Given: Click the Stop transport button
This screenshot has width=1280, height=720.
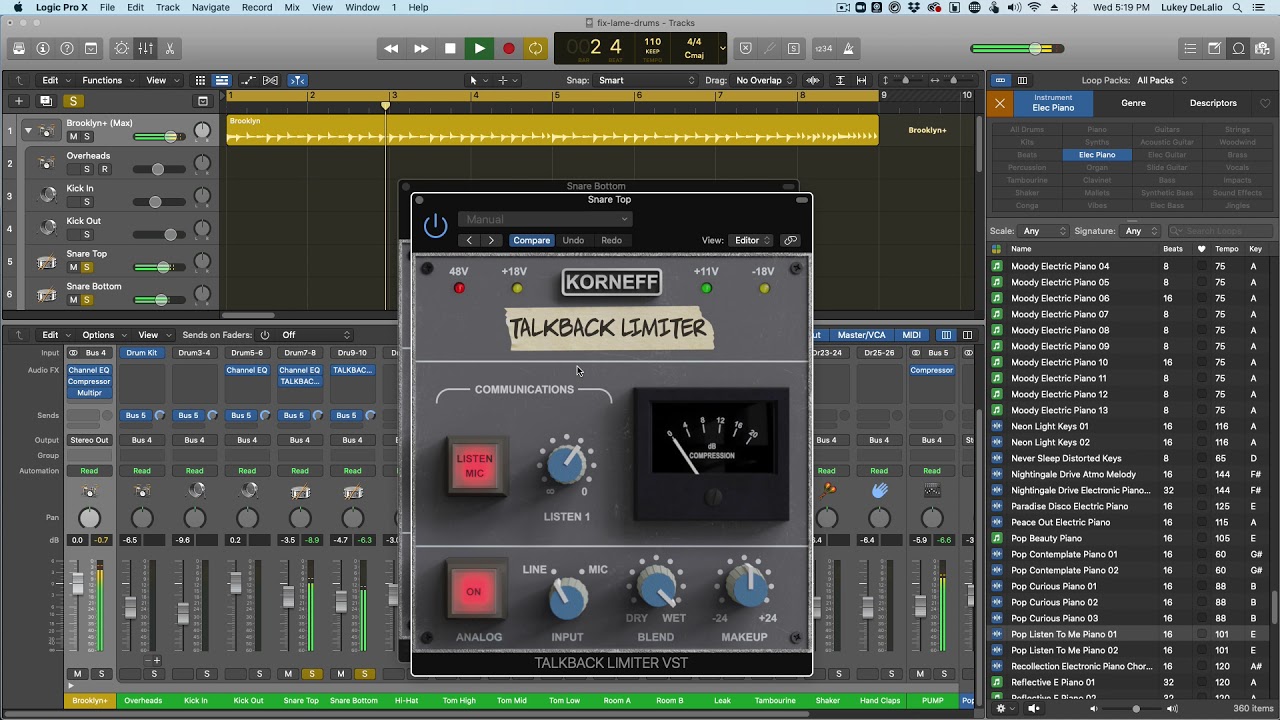Looking at the screenshot, I should pos(450,48).
